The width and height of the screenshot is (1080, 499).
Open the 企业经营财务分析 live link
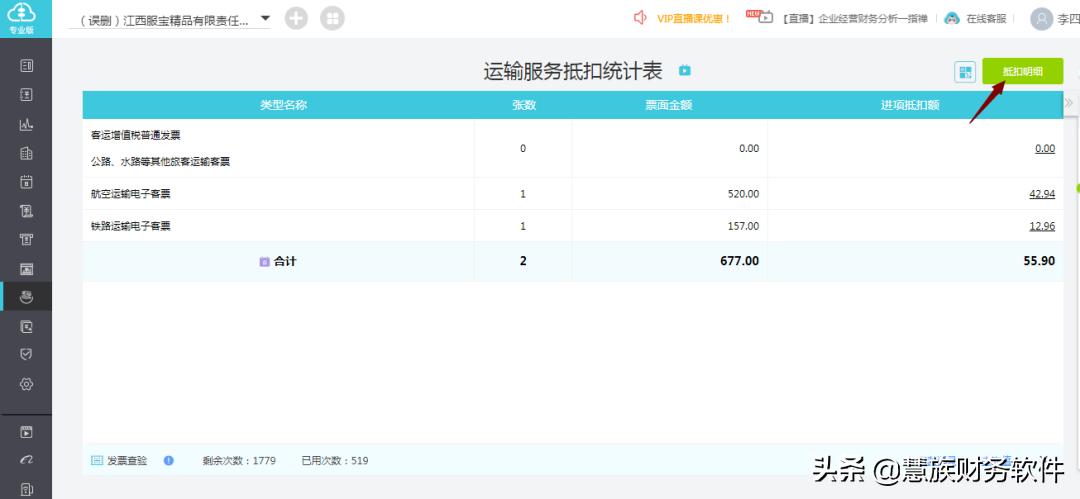click(855, 19)
